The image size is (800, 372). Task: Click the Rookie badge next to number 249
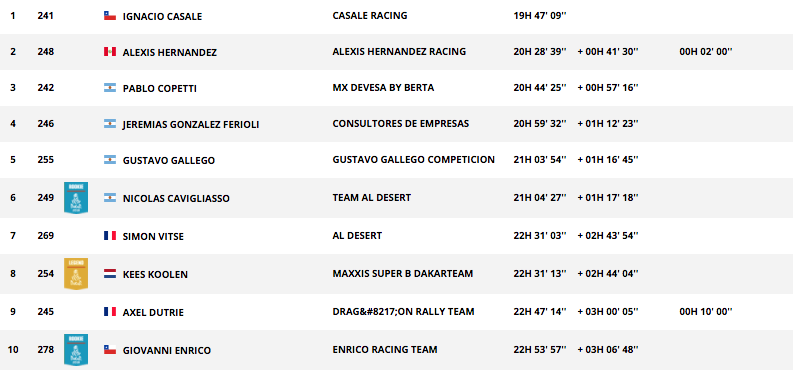pyautogui.click(x=76, y=197)
